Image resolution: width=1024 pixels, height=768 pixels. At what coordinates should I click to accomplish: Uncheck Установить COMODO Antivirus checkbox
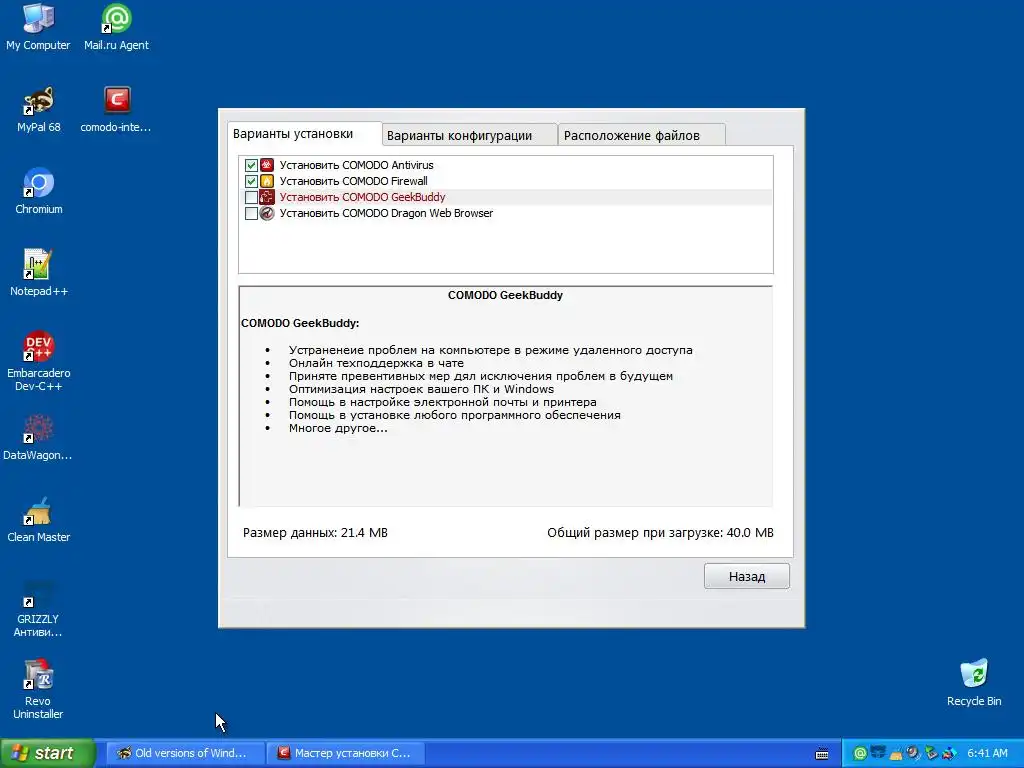pos(251,165)
